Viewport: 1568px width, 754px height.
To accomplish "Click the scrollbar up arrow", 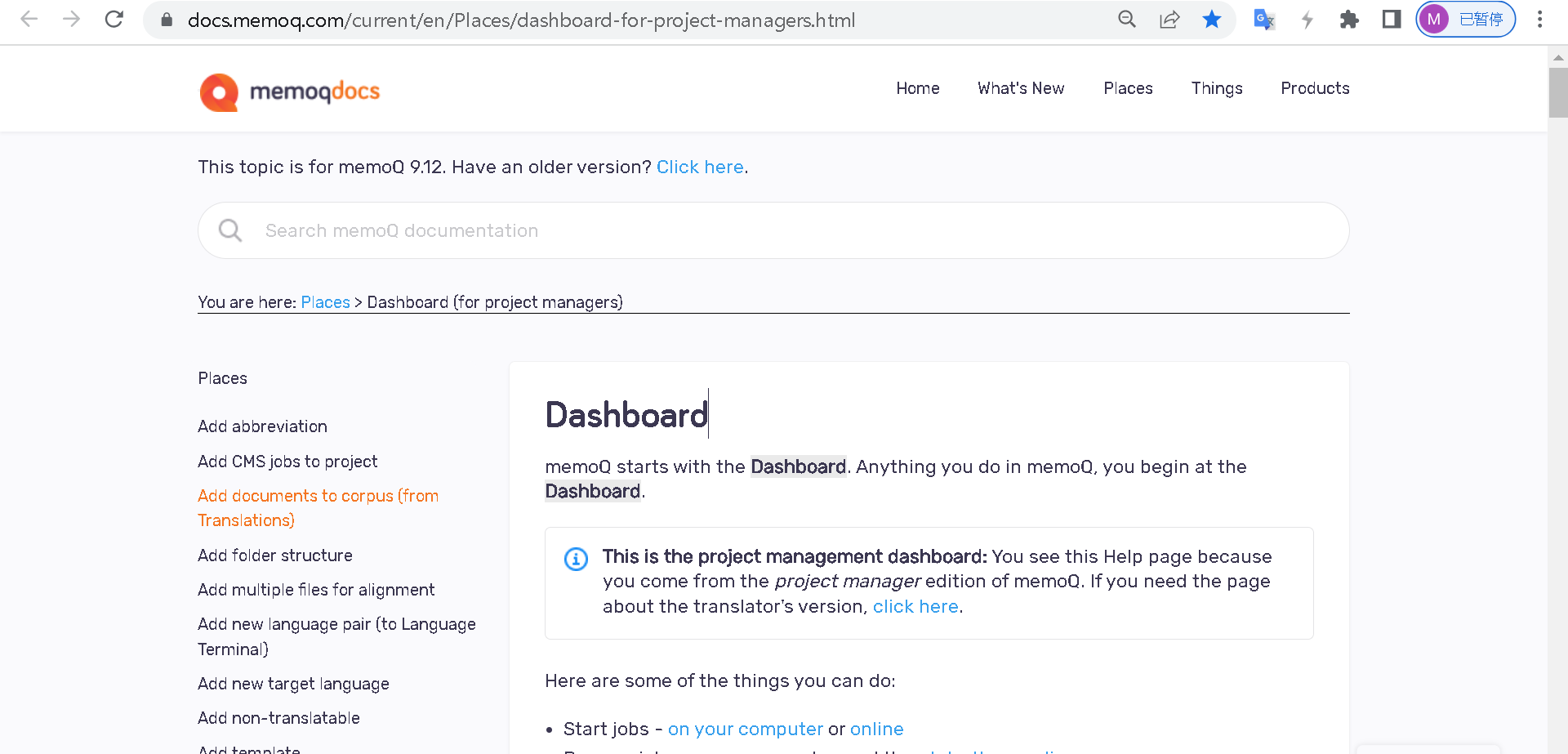I will (1558, 57).
